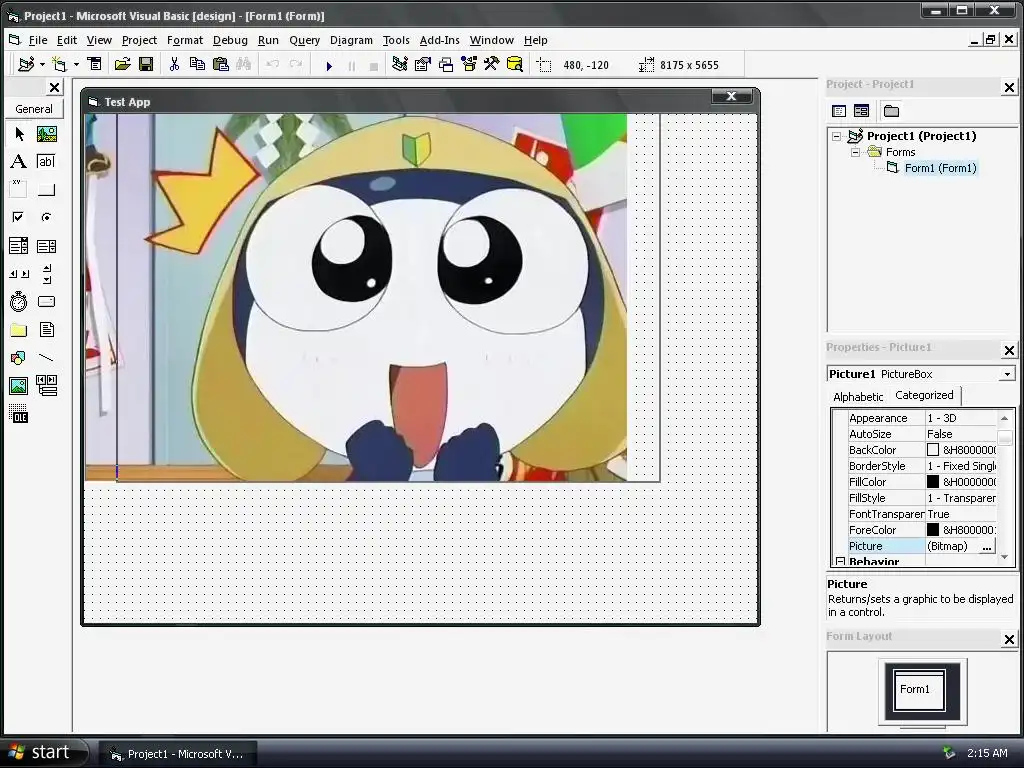Image resolution: width=1024 pixels, height=768 pixels.
Task: Select the General toolbox tab
Action: (34, 109)
